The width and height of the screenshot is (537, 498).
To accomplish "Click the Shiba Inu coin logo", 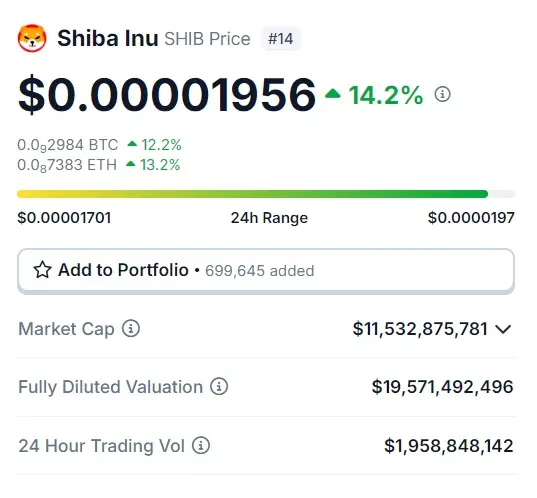I will tap(32, 38).
